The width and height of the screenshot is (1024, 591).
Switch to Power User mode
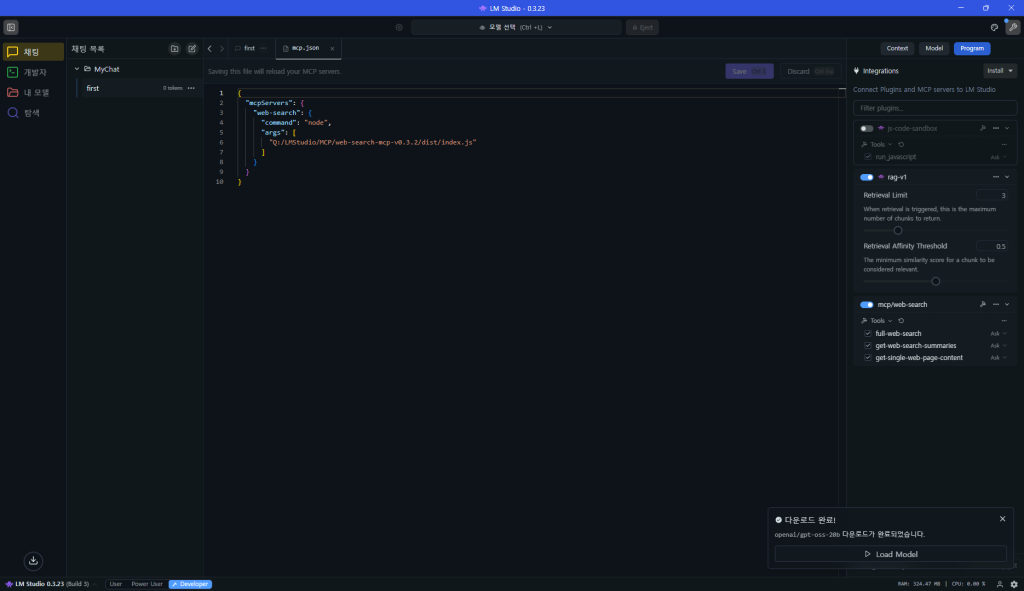147,584
